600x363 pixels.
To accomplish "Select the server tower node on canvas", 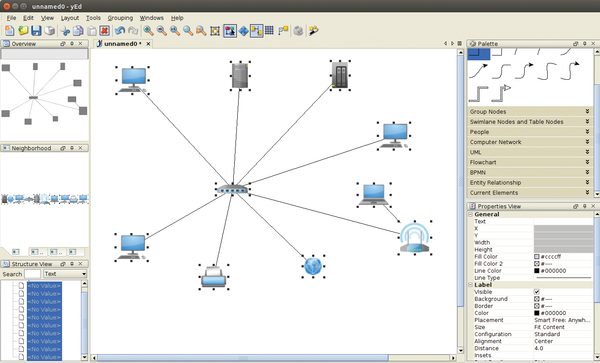I will pyautogui.click(x=240, y=75).
